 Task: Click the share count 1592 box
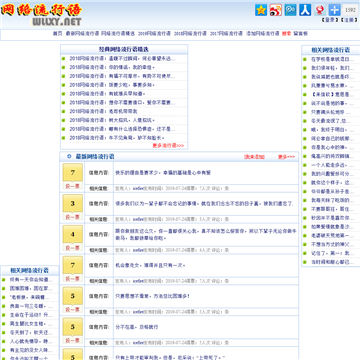point(350,10)
